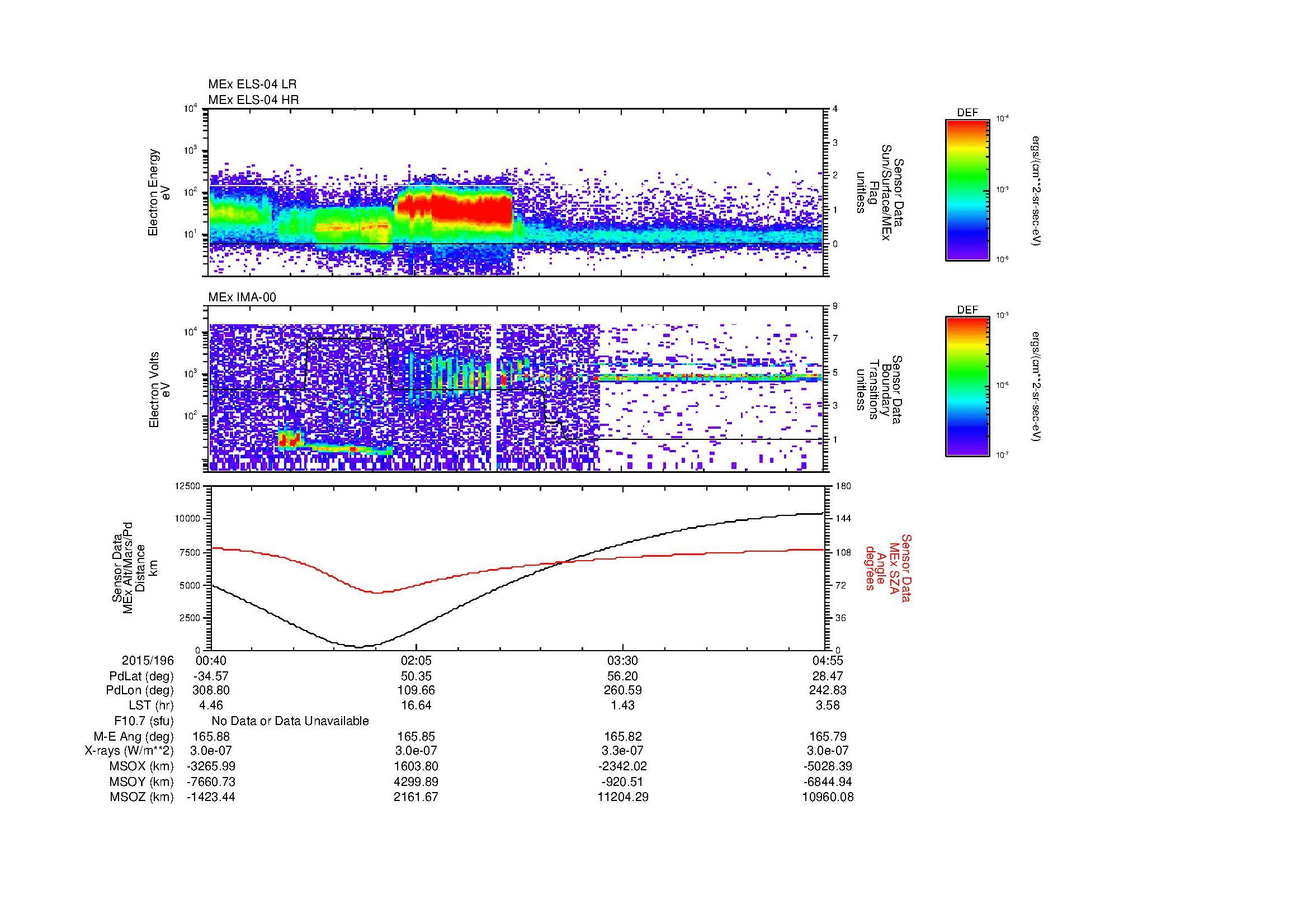Viewport: 1308px width, 924px height.
Task: Click the 'MEx IMA-00' panel title
Action: (242, 297)
